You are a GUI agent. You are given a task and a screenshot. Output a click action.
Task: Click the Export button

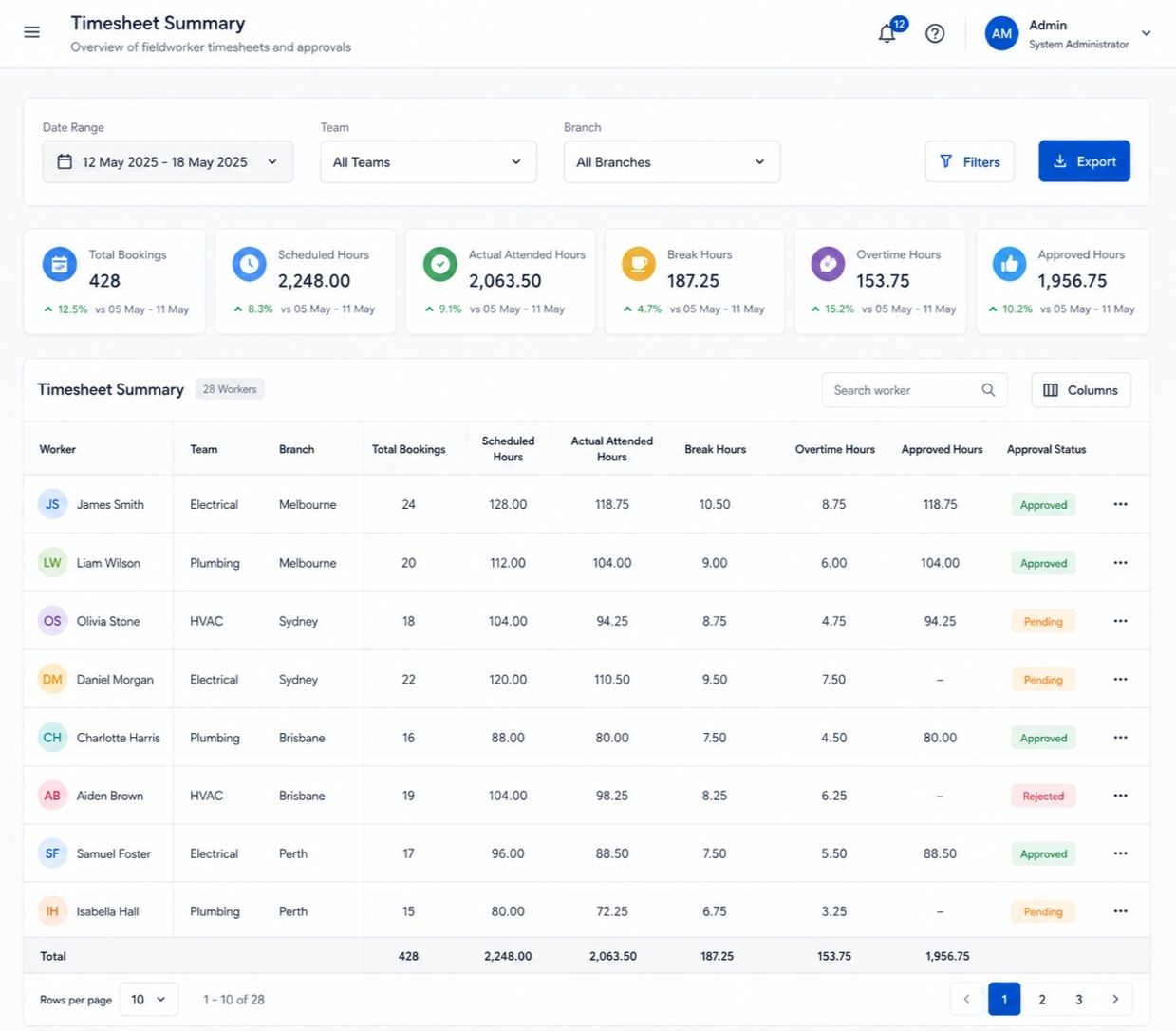coord(1084,161)
